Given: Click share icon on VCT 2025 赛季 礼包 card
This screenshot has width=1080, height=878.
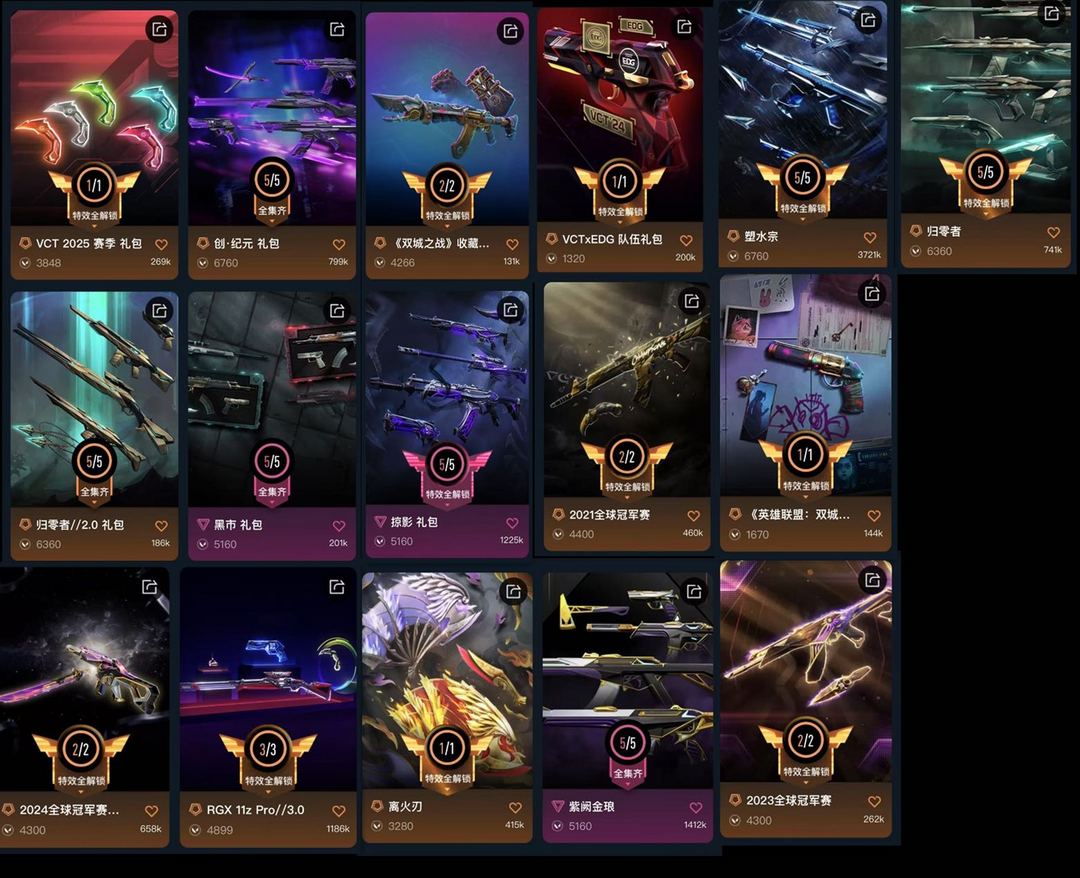Looking at the screenshot, I should 159,30.
